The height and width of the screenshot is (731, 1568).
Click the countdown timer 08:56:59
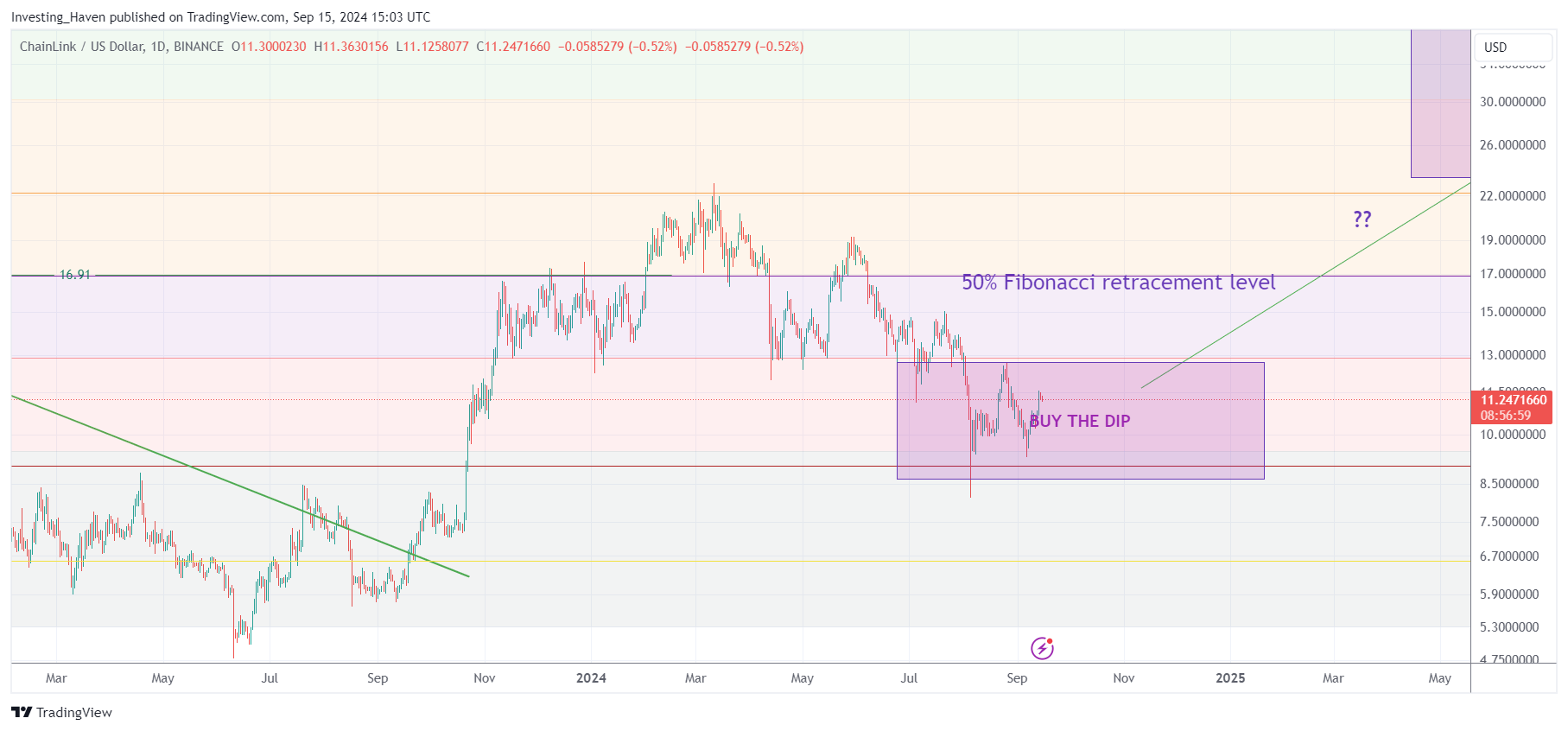click(x=1505, y=416)
